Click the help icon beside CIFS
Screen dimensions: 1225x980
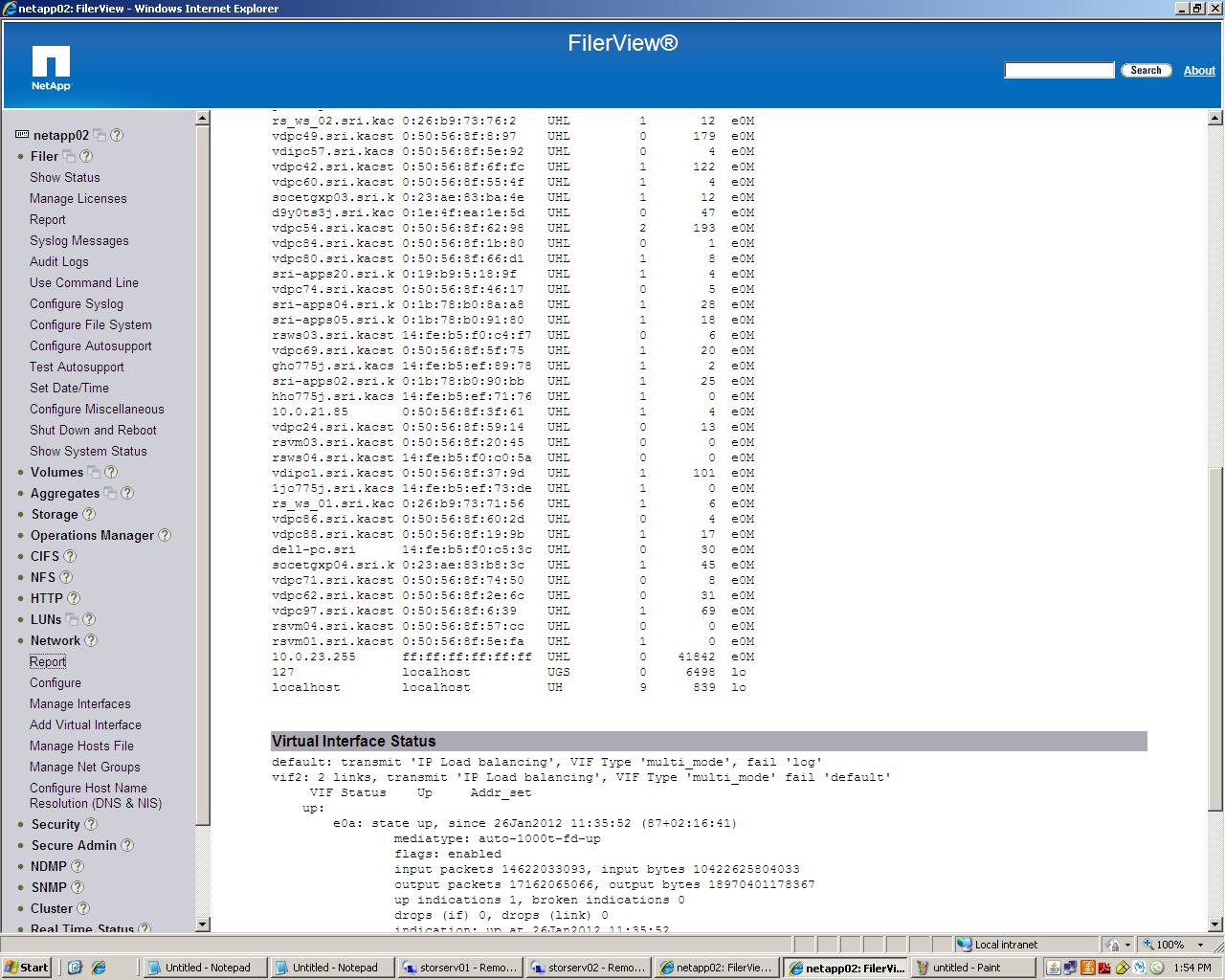pyautogui.click(x=70, y=556)
